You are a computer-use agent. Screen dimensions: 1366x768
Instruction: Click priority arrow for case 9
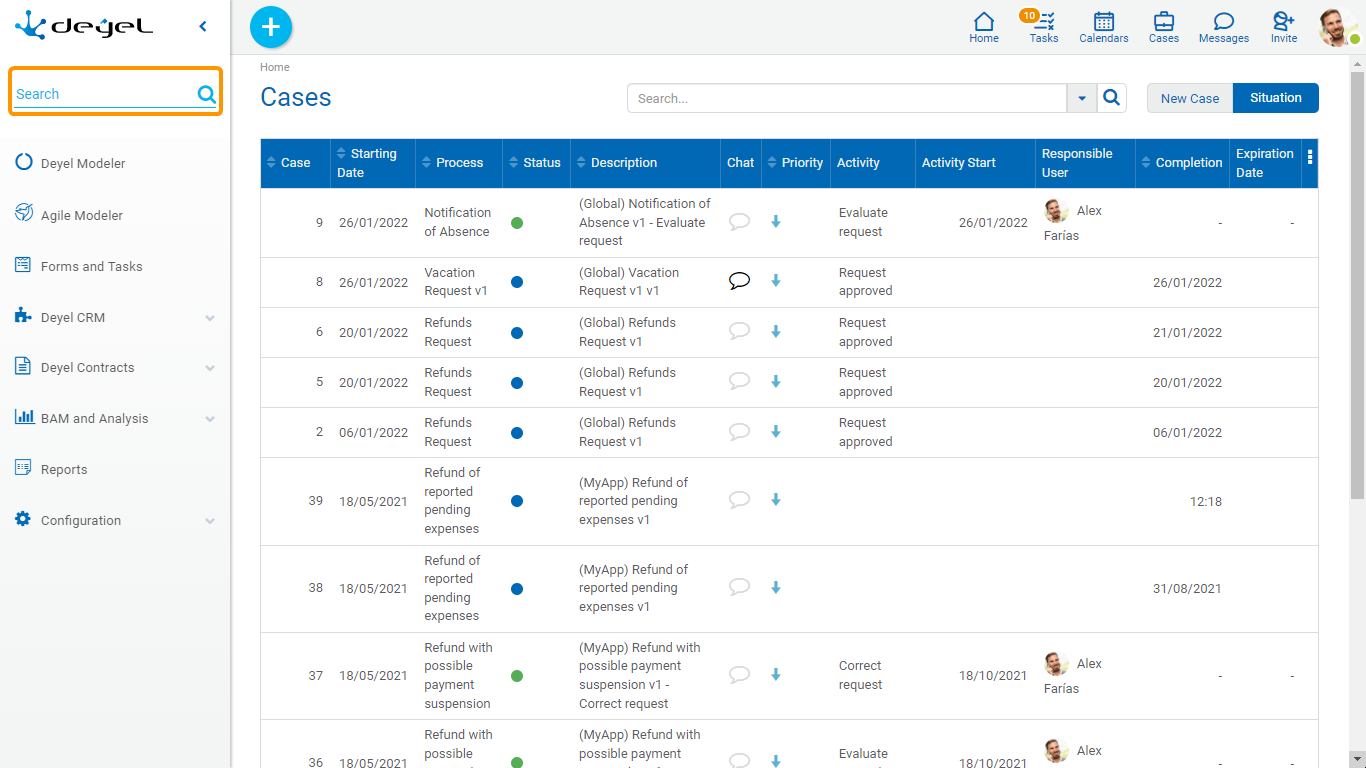click(x=775, y=222)
